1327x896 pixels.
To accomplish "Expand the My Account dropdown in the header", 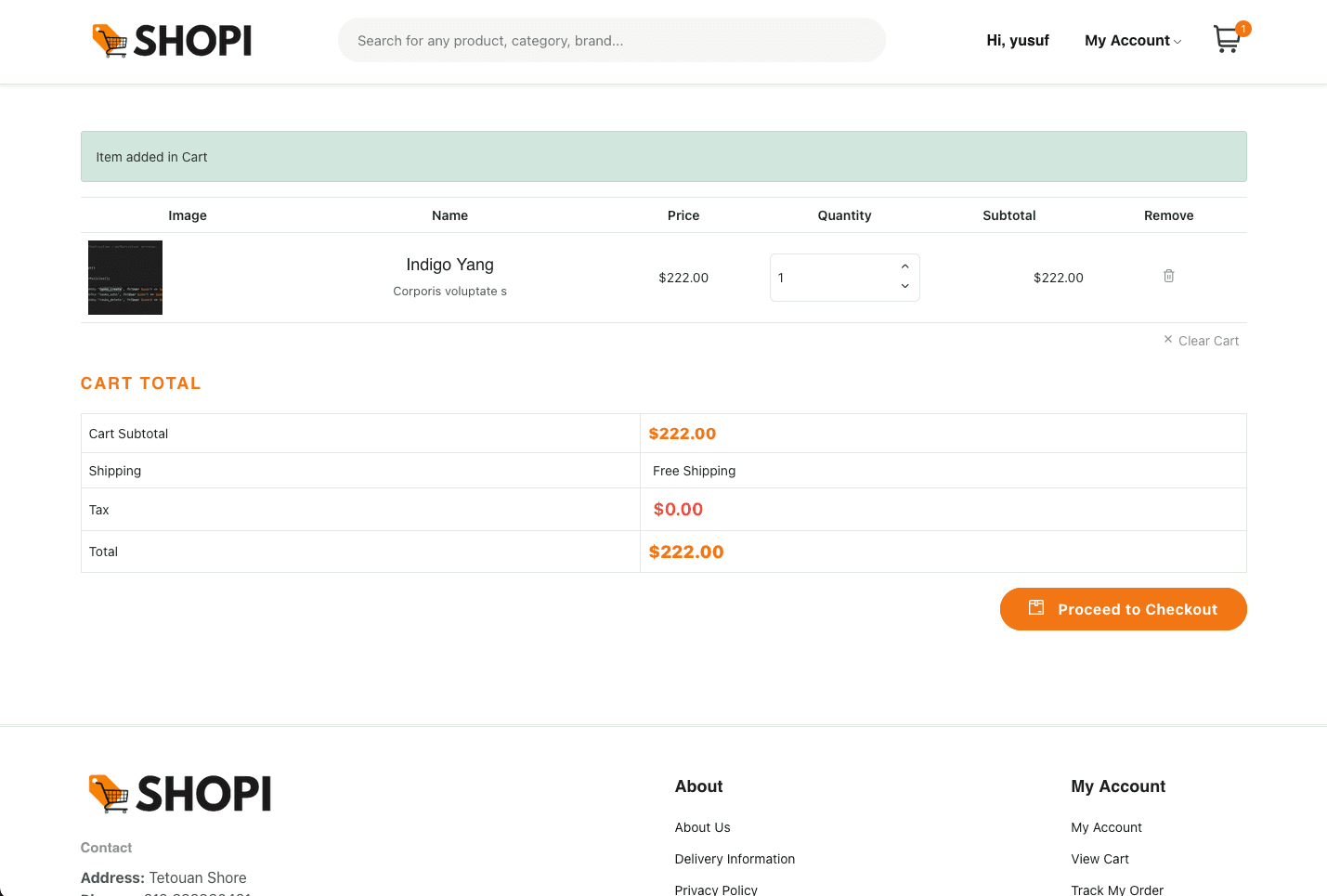I will click(1133, 41).
